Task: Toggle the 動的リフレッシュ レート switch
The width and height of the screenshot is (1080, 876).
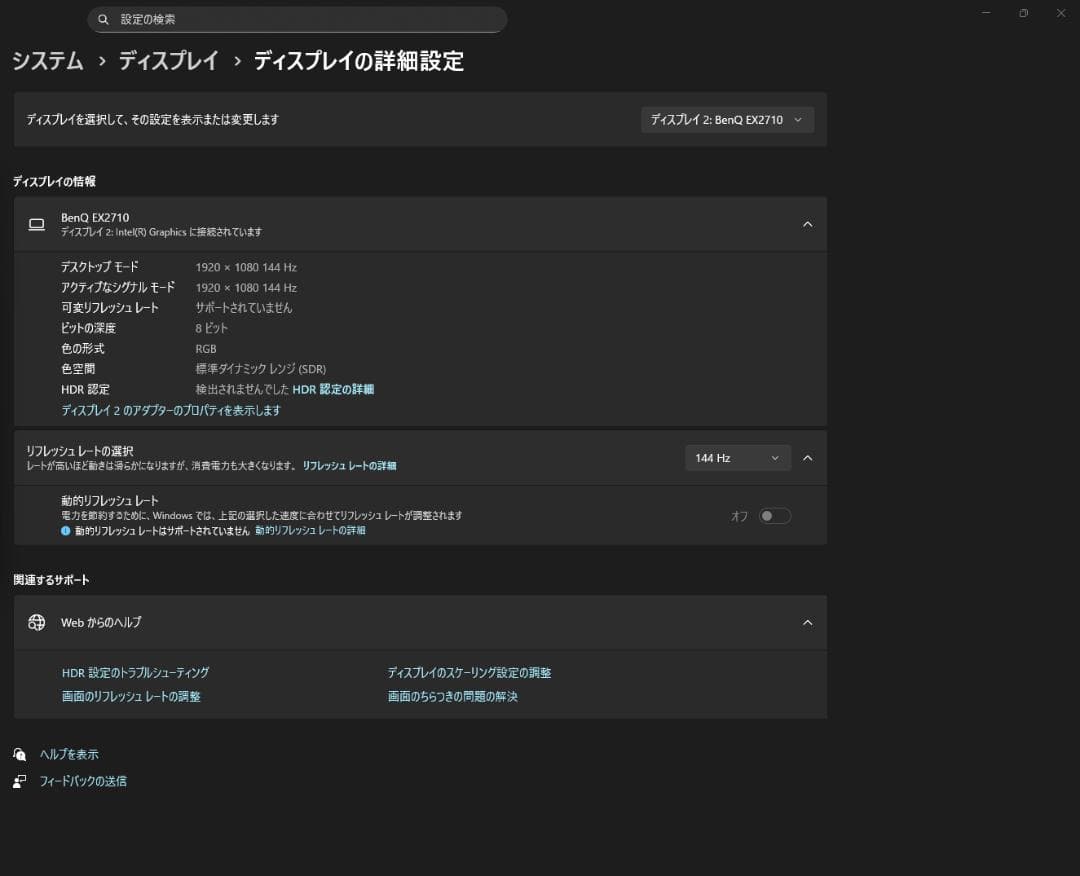Action: tap(775, 515)
